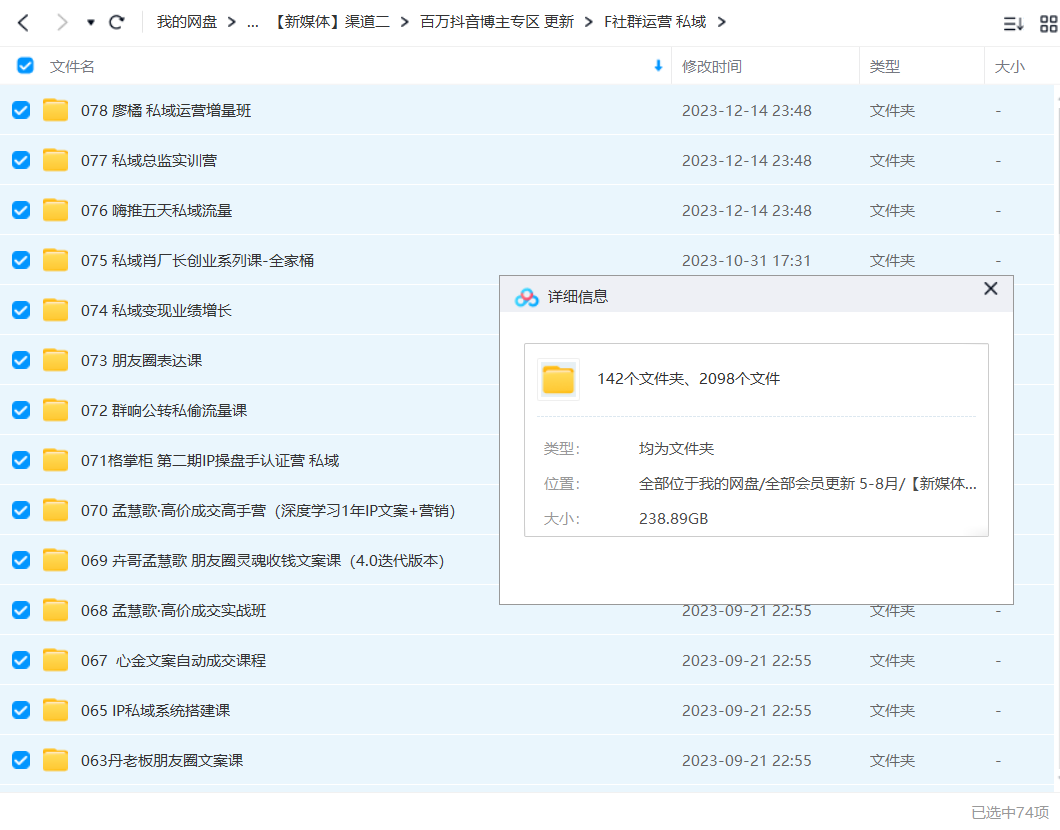Deselect the 073 朋友圈表达课 checkbox
1060x830 pixels.
21,360
